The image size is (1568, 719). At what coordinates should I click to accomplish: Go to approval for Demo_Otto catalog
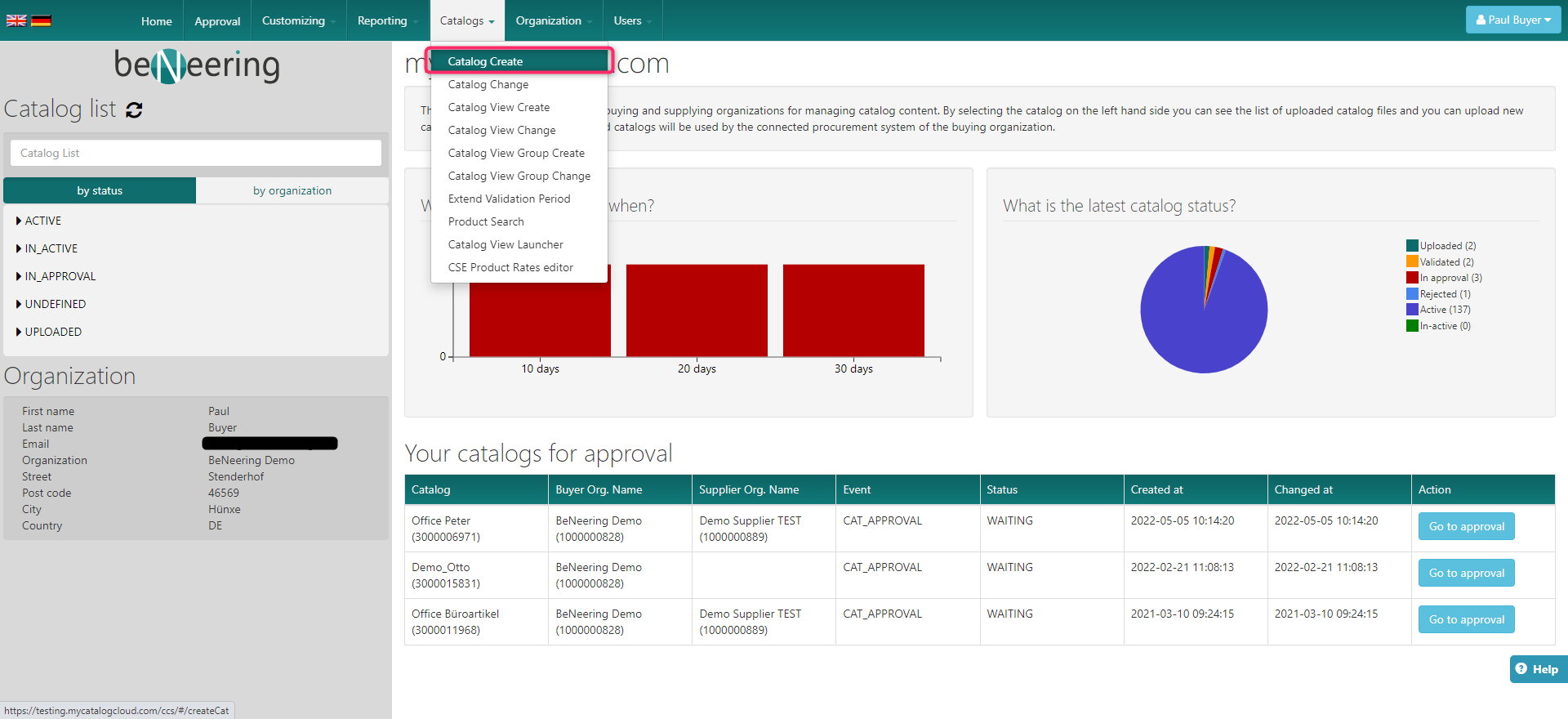(x=1466, y=574)
